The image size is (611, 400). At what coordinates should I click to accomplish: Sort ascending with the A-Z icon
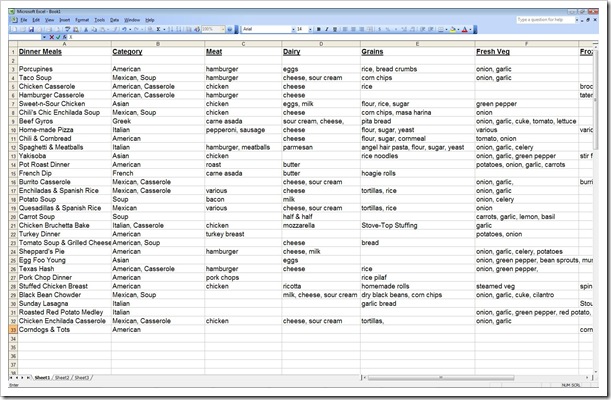pyautogui.click(x=171, y=29)
